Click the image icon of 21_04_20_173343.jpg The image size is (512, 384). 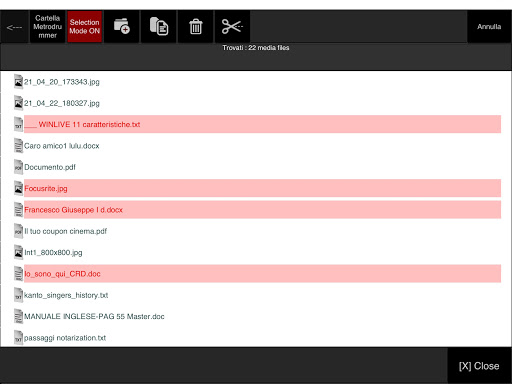click(x=18, y=82)
